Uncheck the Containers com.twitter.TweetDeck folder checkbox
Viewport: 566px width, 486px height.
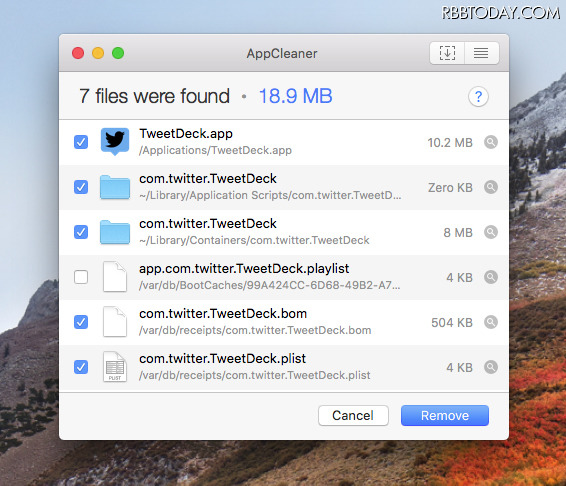tap(81, 232)
